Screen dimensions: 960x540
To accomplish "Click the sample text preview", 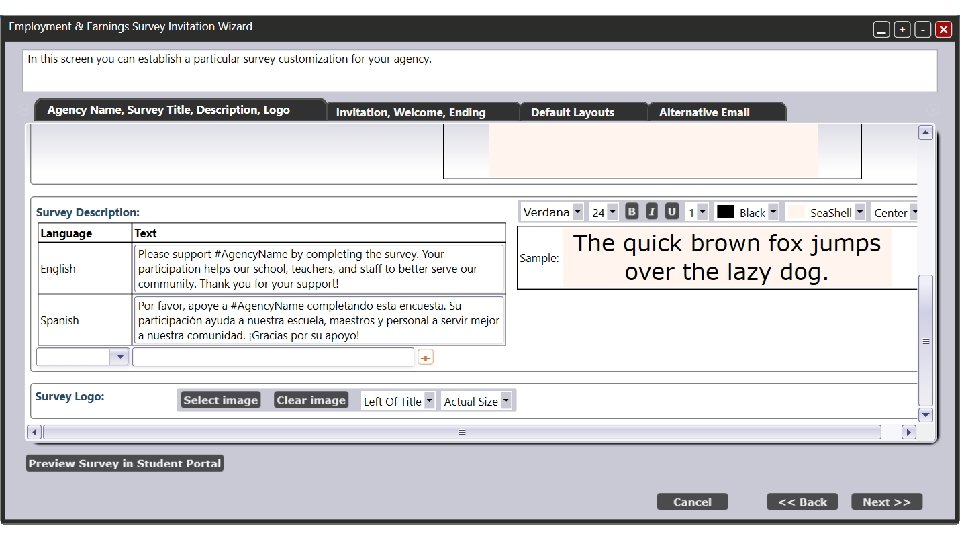I will [x=727, y=258].
